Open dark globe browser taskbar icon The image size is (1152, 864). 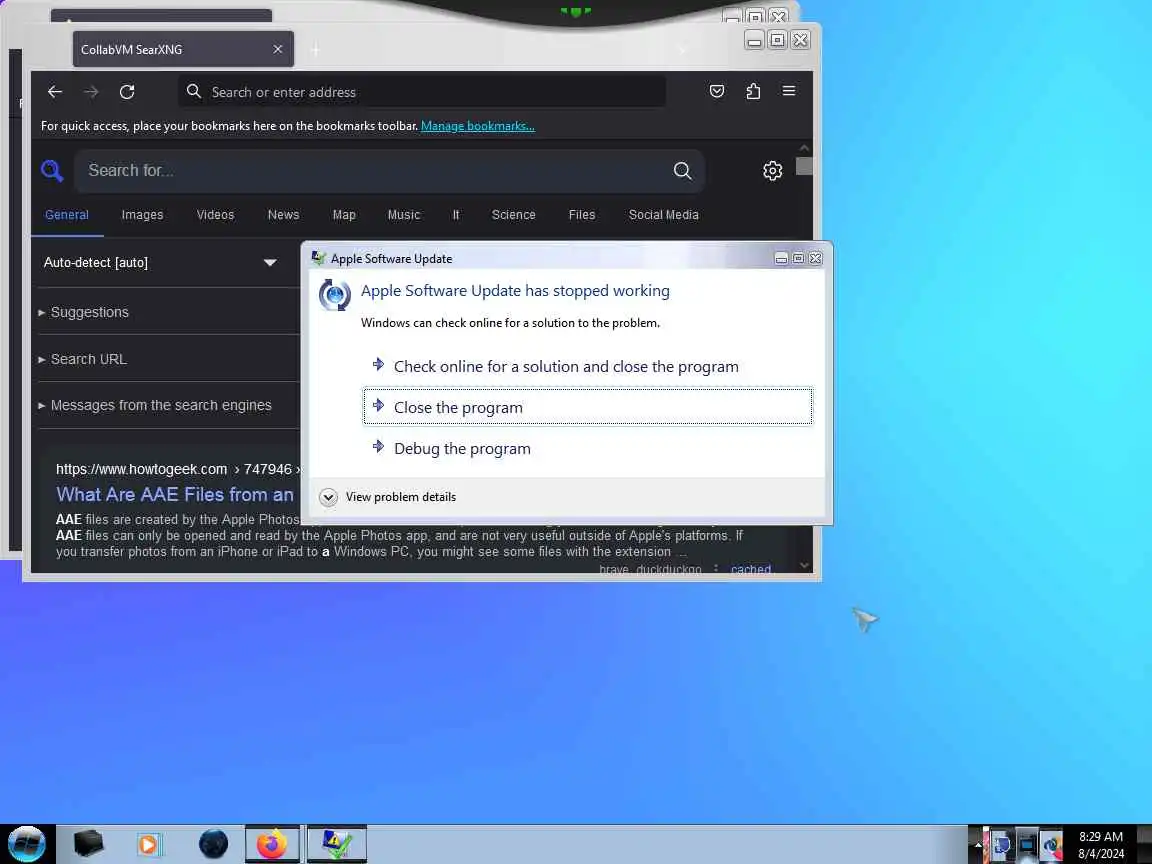pos(213,844)
